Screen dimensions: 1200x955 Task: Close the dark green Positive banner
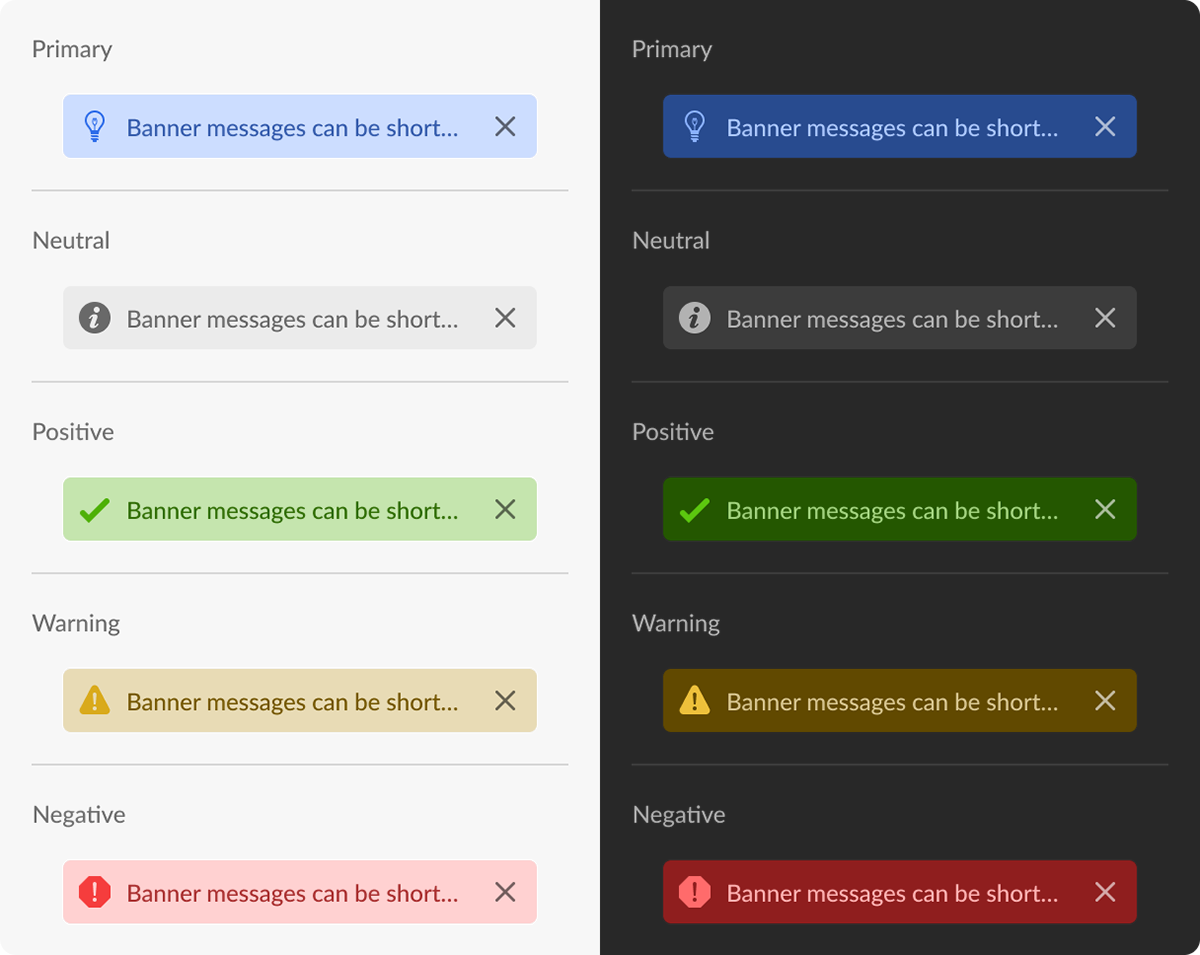[1105, 509]
